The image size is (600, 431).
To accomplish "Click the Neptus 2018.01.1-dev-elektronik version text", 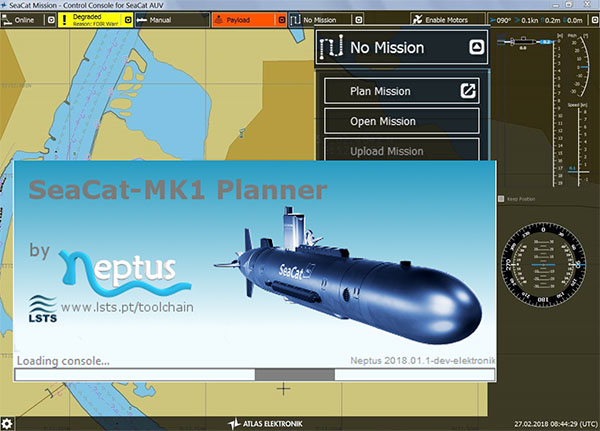I will (422, 360).
